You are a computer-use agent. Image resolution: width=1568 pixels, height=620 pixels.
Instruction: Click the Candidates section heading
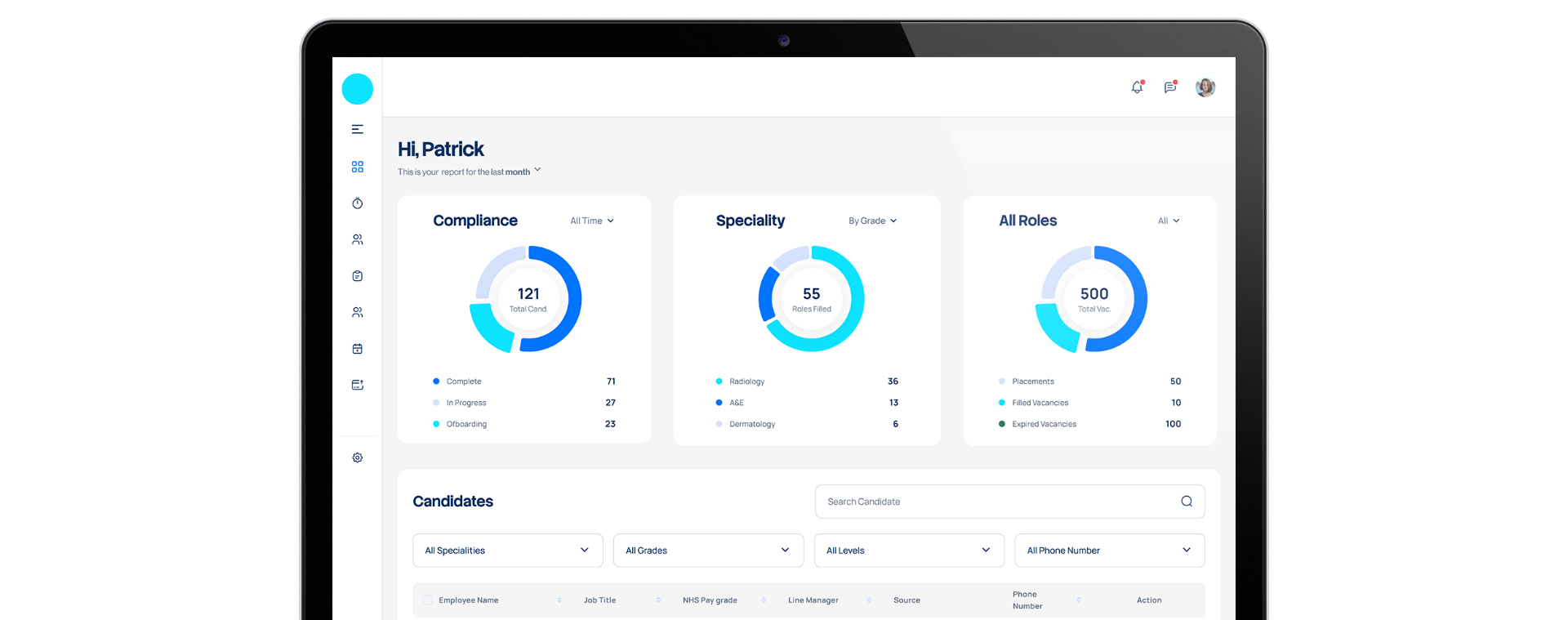[452, 502]
